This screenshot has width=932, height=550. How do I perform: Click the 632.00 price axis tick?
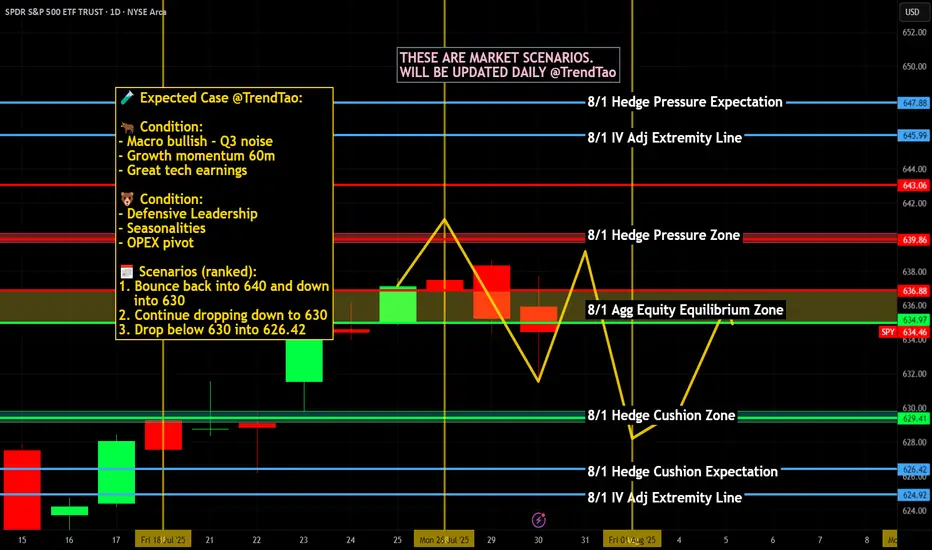coord(914,373)
